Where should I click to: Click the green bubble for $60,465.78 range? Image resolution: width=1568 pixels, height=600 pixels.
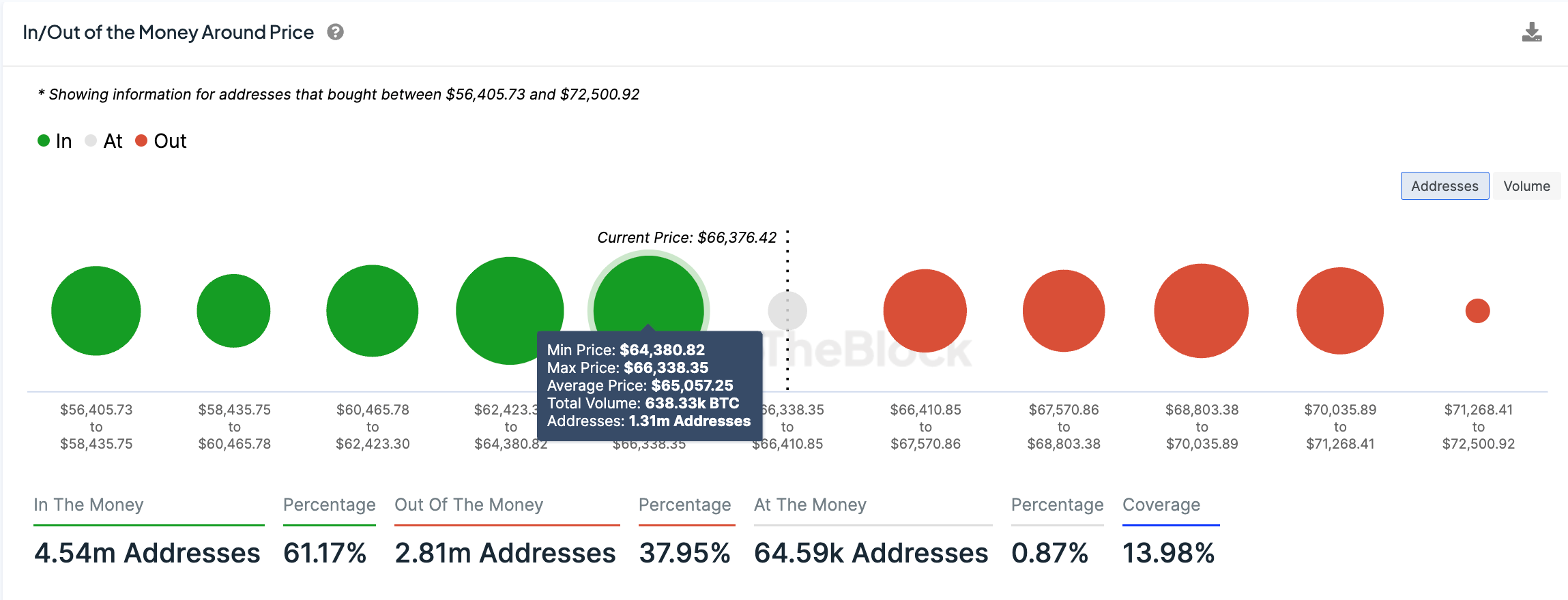(x=373, y=311)
